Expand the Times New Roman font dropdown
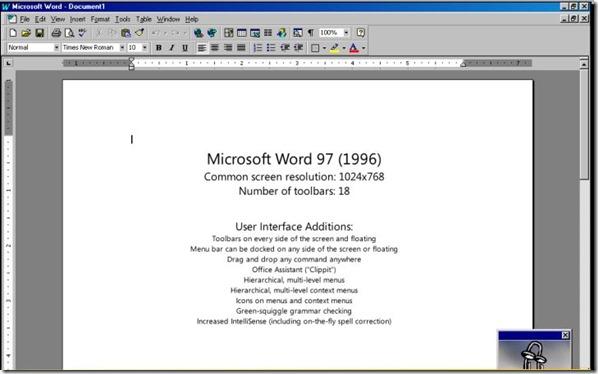The width and height of the screenshot is (598, 374). tap(122, 48)
